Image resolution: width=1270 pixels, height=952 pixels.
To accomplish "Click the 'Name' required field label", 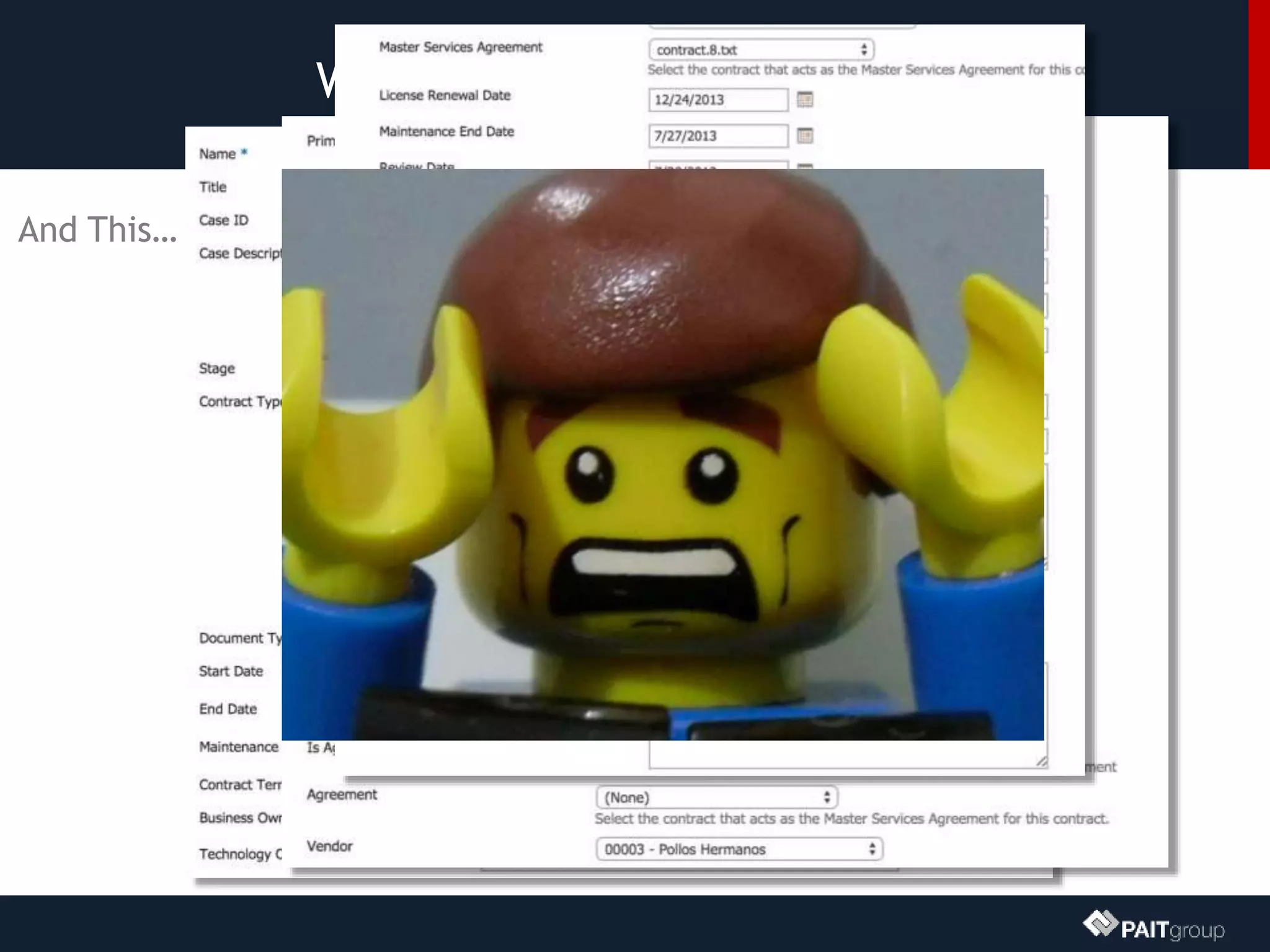I will coord(223,154).
